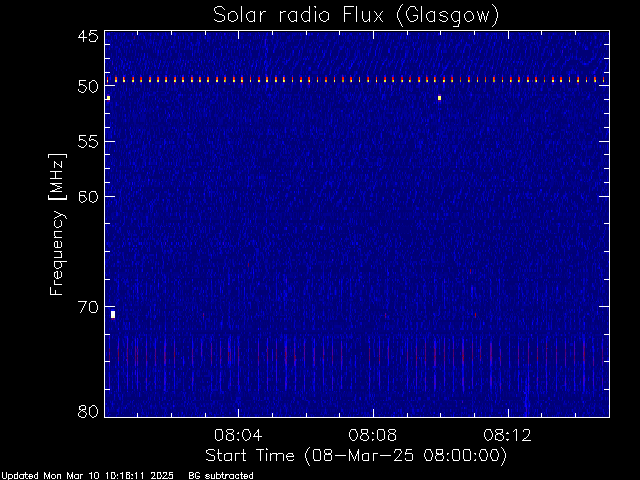Click the 55 frequency tick label
Screen dimensions: 640x480
(88, 142)
